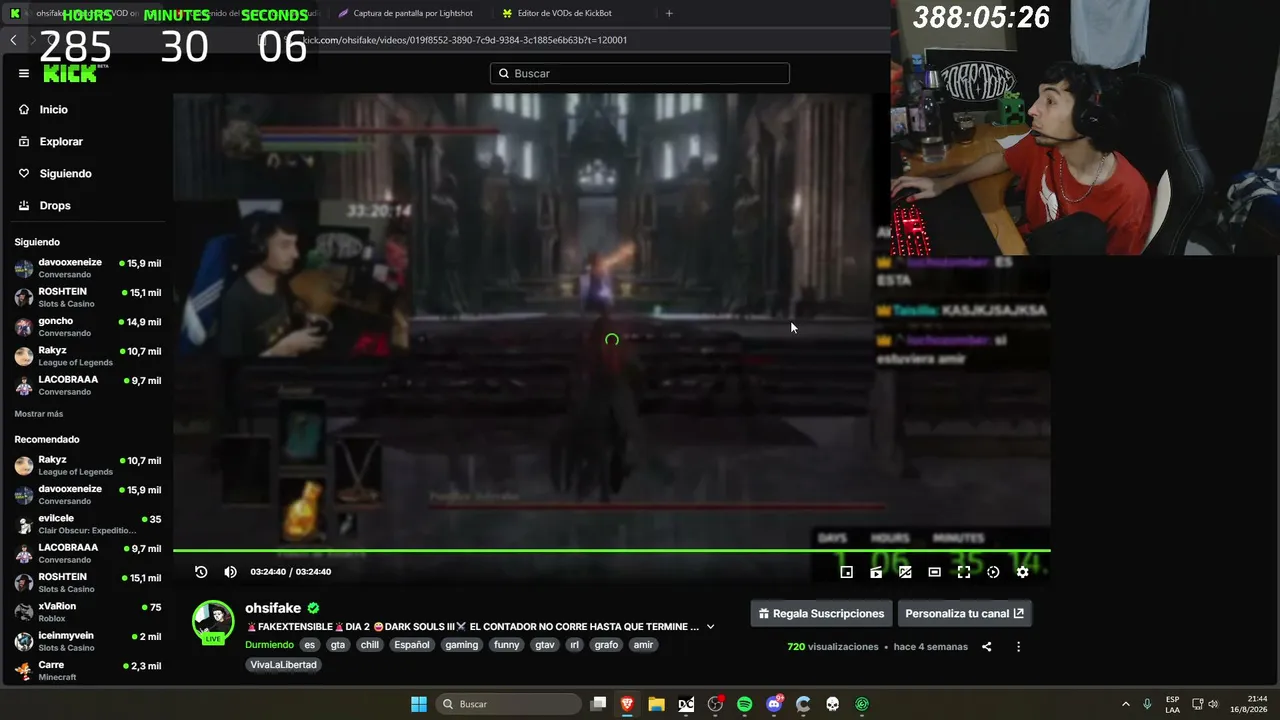This screenshot has width=1280, height=720.
Task: Click the Durmiendo category link
Action: click(269, 645)
